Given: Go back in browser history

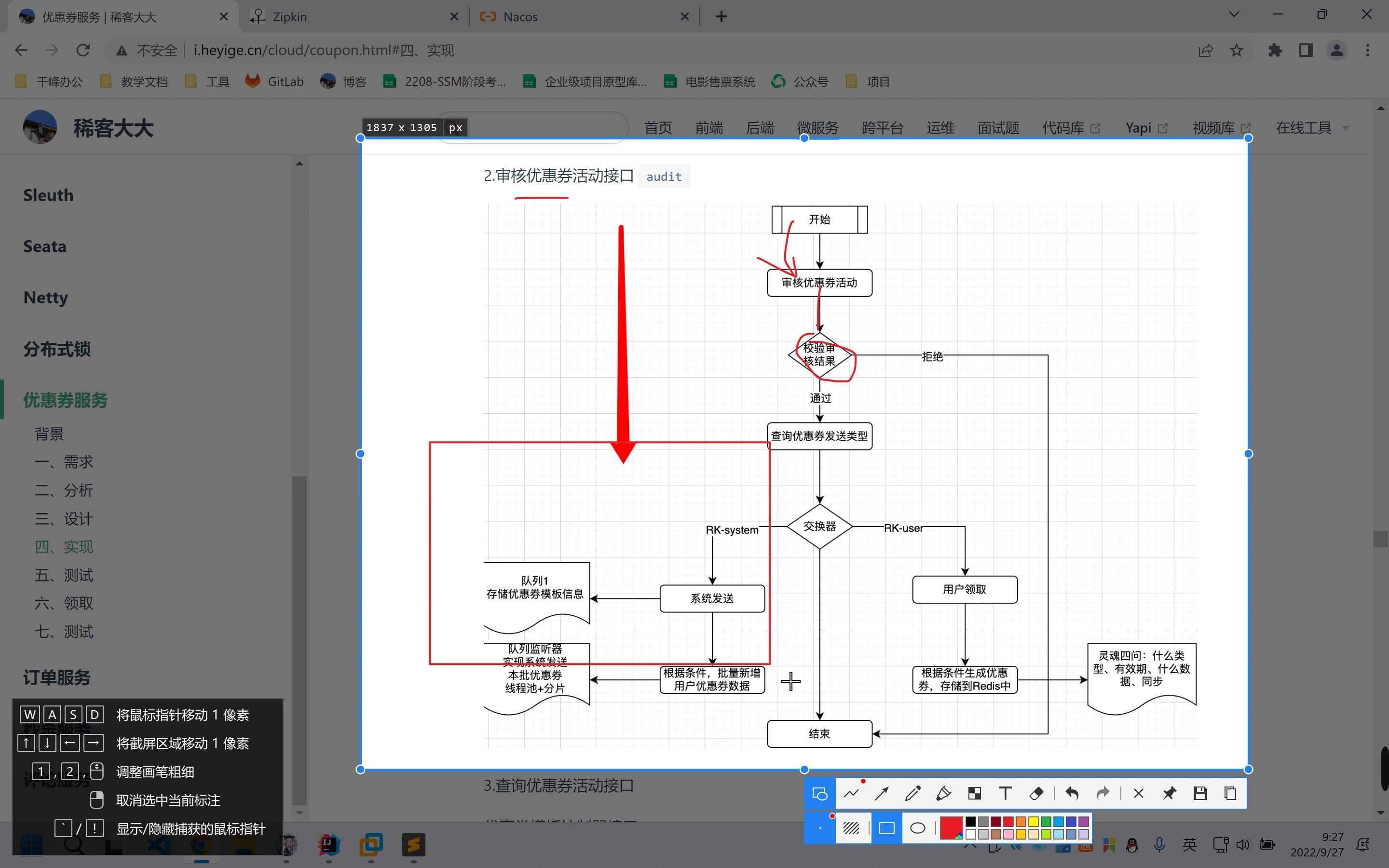Looking at the screenshot, I should click(x=21, y=51).
